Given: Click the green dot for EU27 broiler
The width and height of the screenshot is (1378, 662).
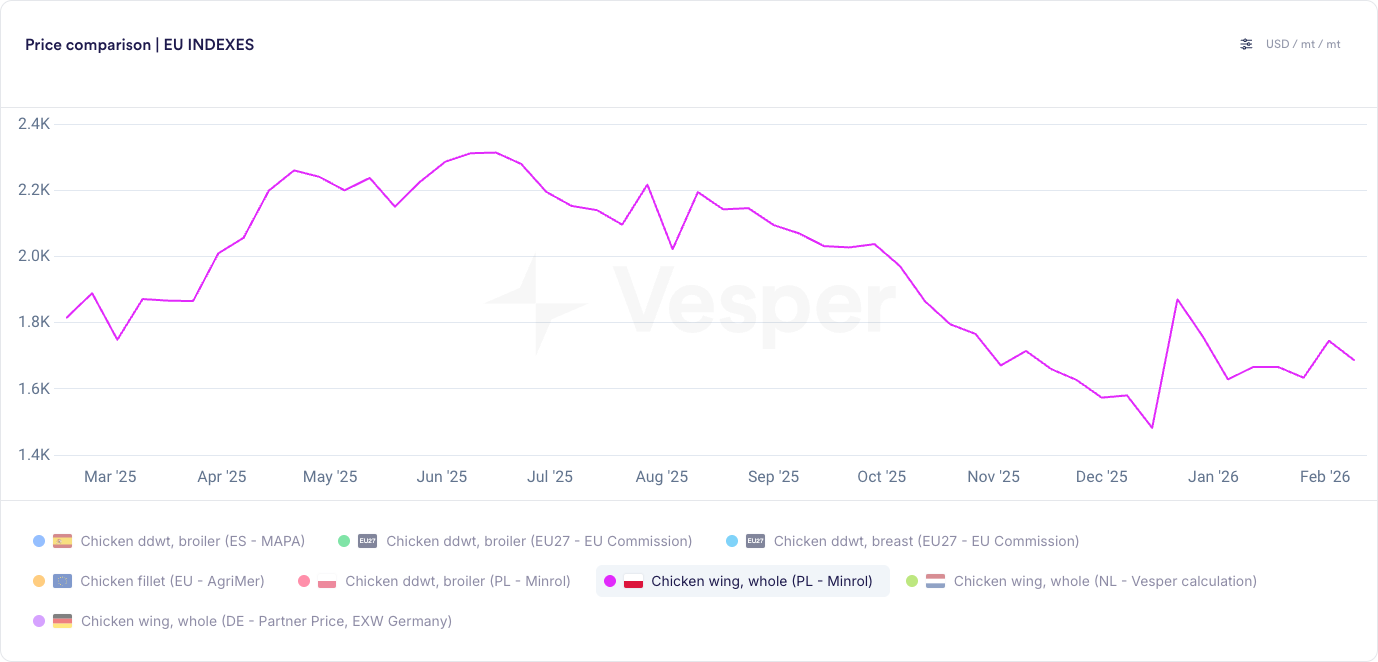Looking at the screenshot, I should click(344, 541).
